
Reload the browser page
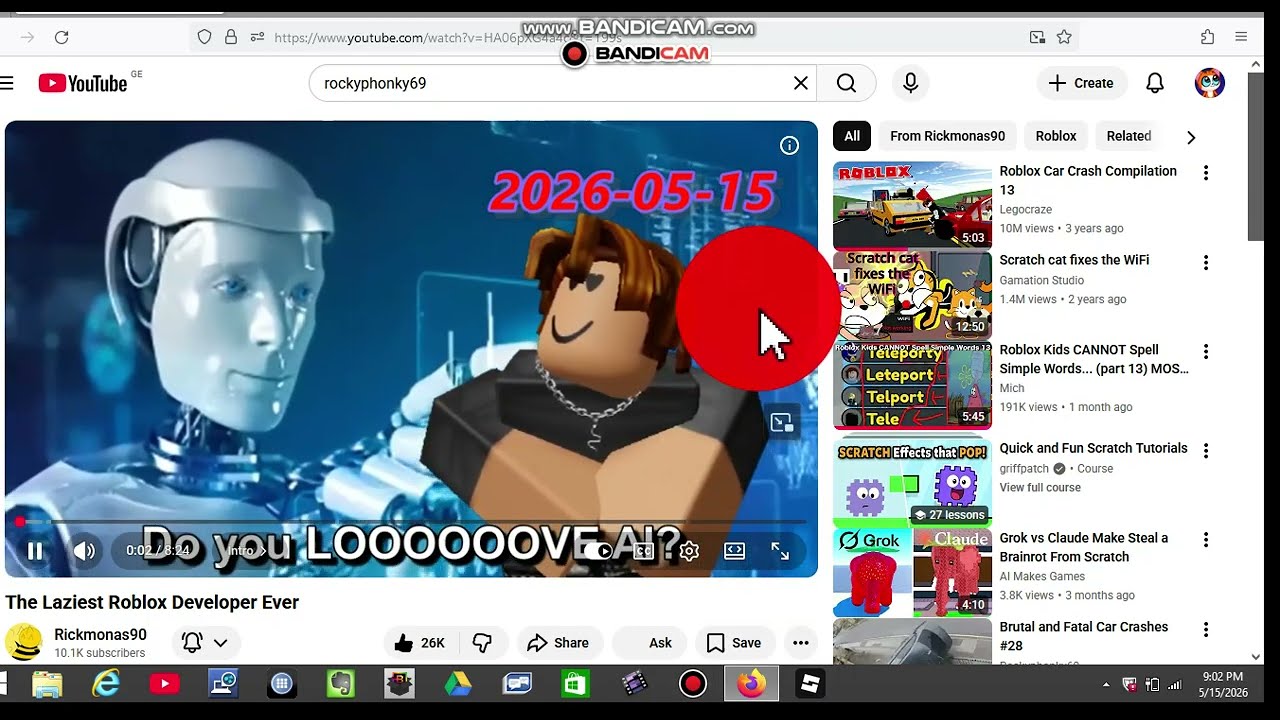[x=61, y=37]
